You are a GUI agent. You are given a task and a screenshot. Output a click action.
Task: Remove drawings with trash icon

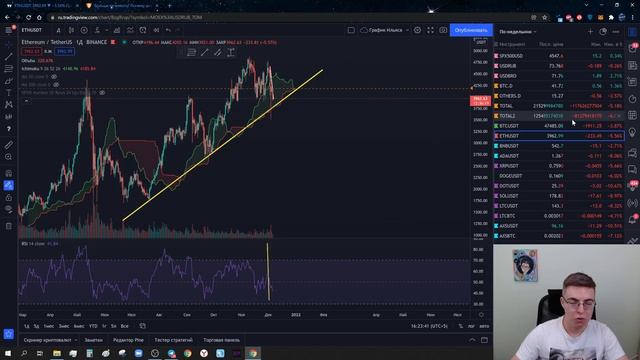9,226
